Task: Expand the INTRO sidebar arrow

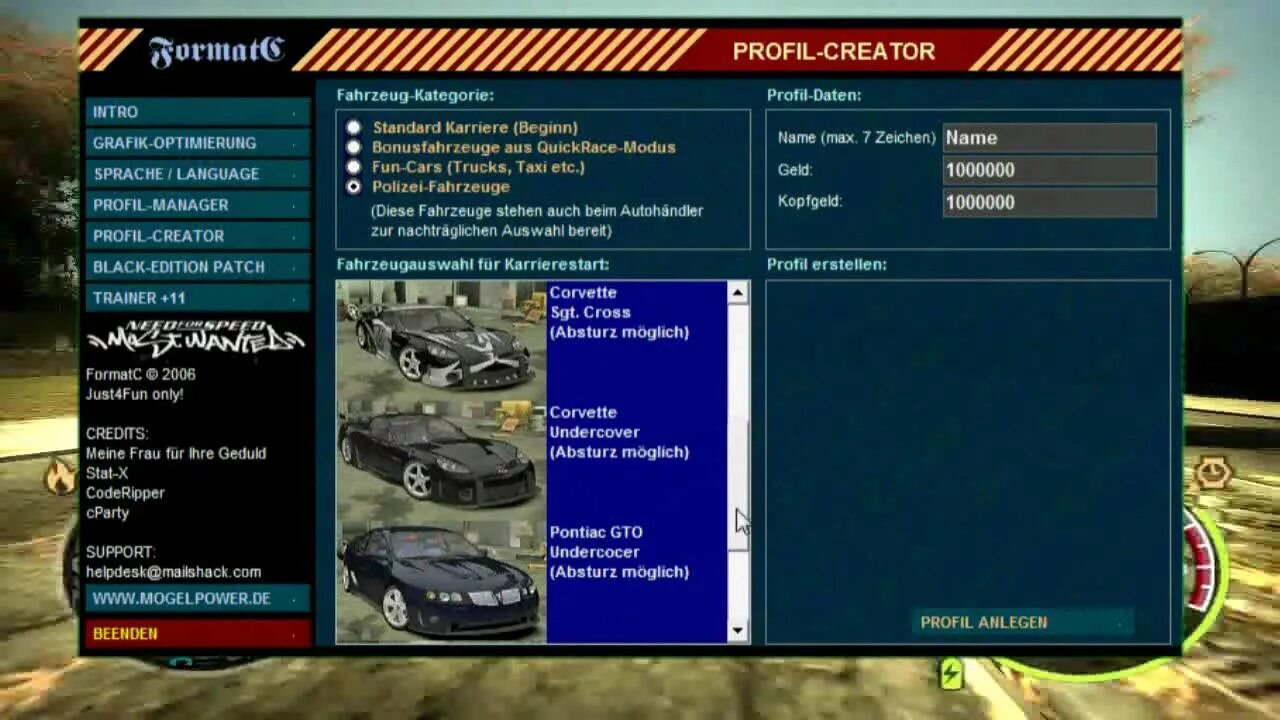Action: 293,113
